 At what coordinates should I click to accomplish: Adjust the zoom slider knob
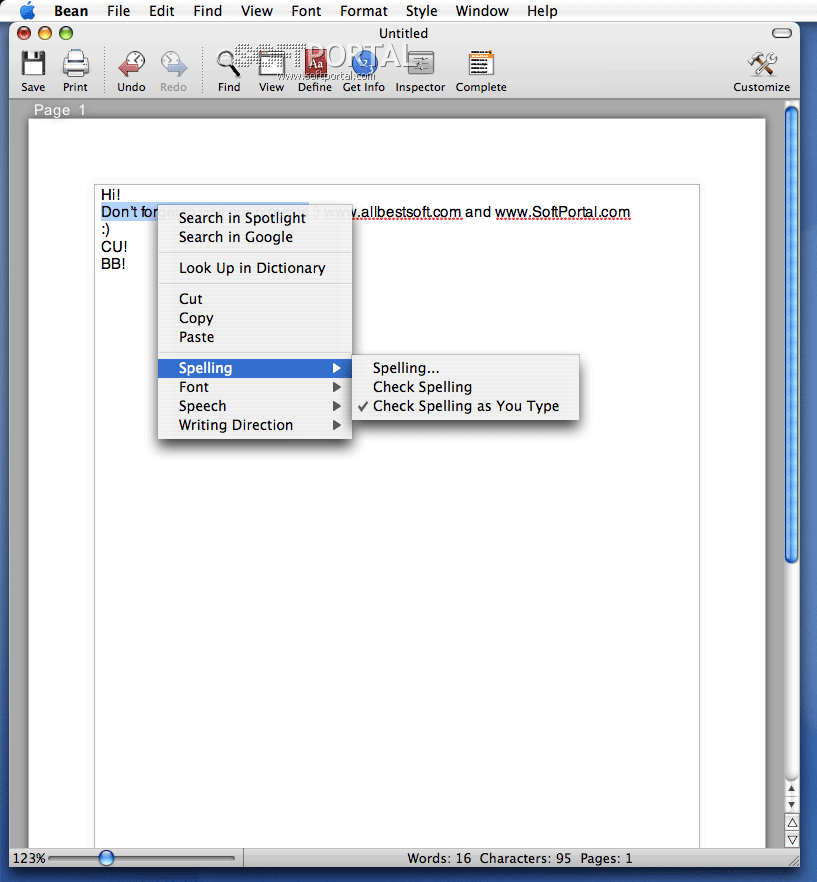click(106, 858)
